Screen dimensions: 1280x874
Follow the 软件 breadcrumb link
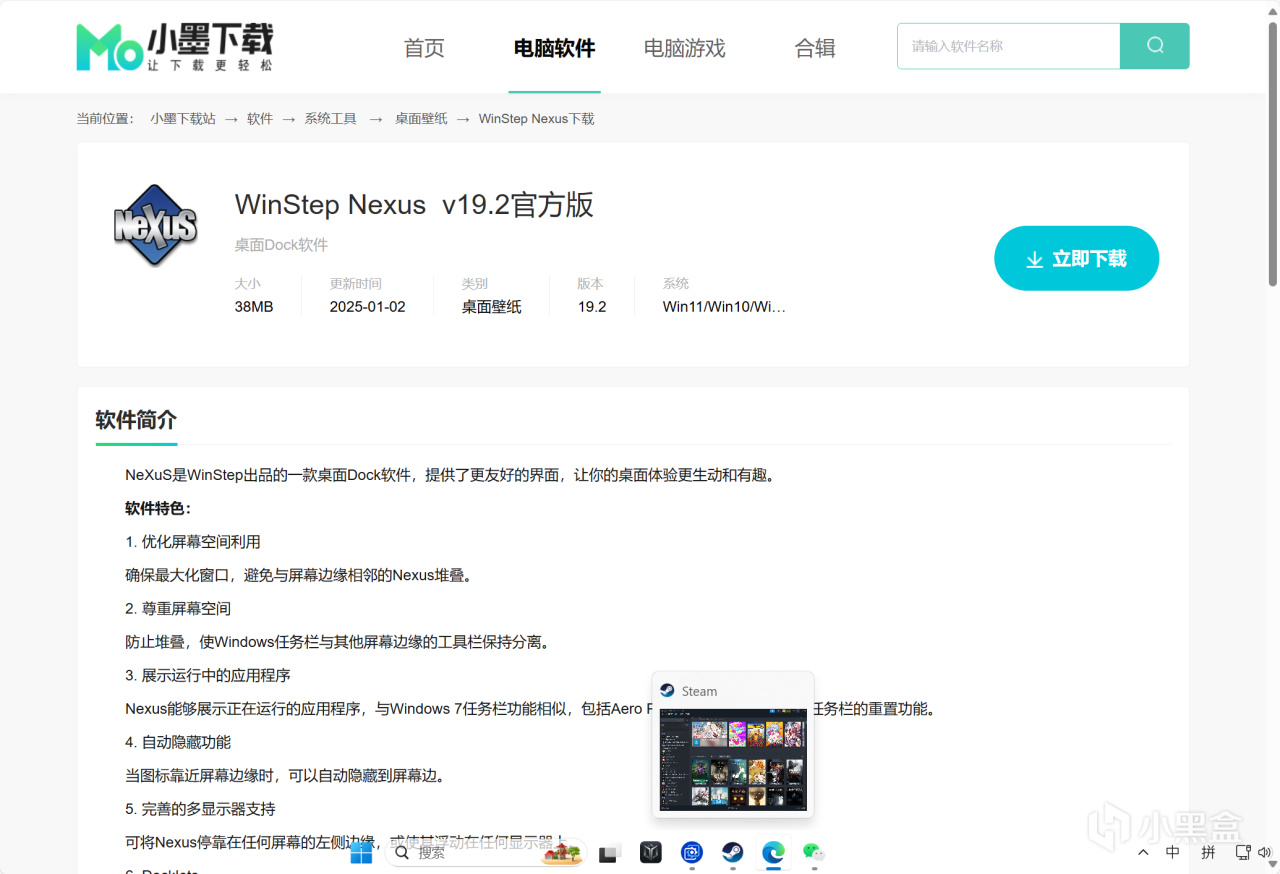coord(260,119)
